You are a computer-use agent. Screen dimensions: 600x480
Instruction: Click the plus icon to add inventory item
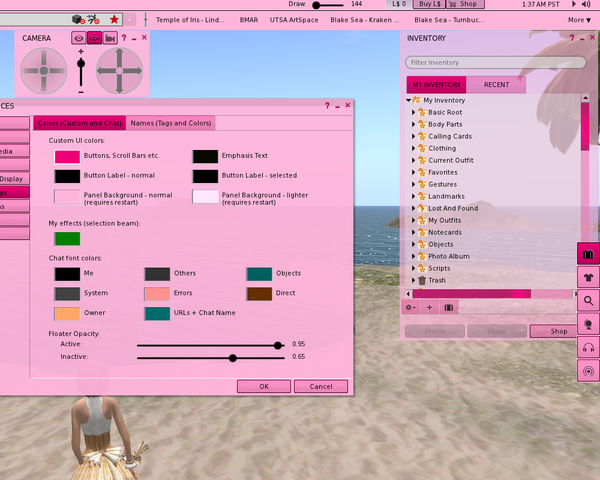(x=430, y=307)
